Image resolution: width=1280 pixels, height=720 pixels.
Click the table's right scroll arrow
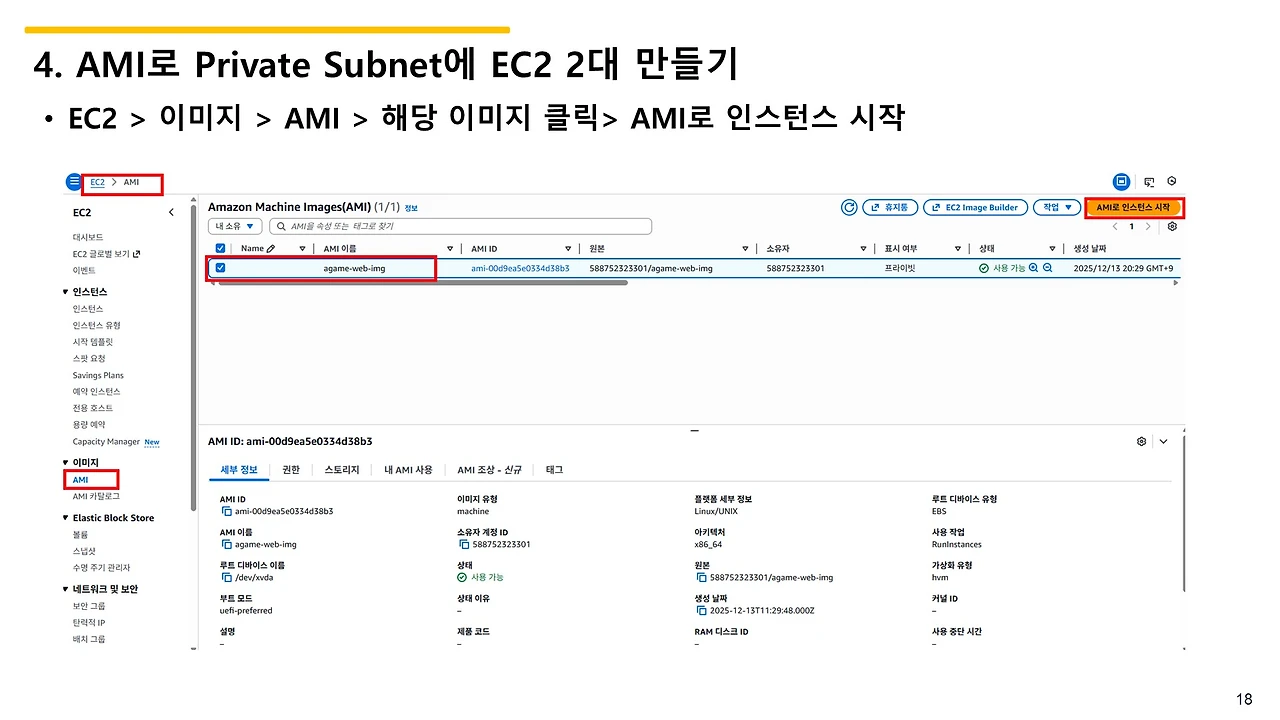[x=1175, y=283]
